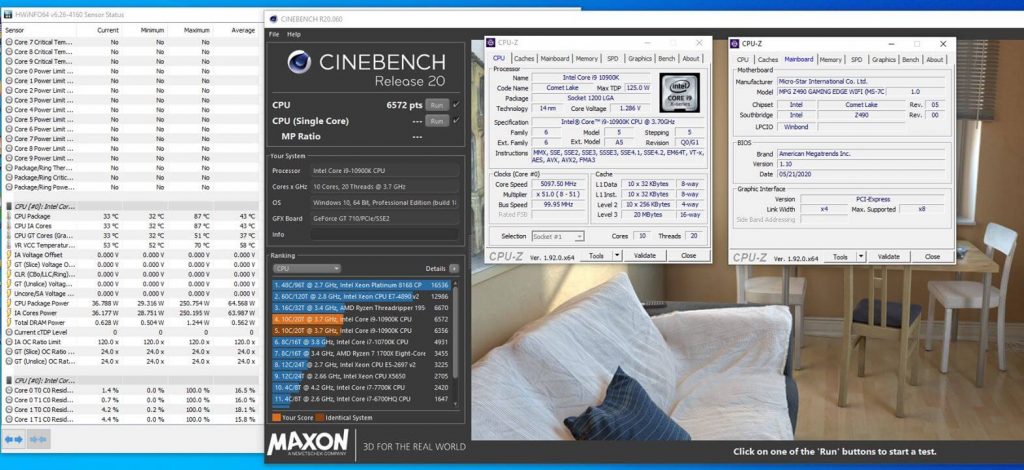Image resolution: width=1024 pixels, height=470 pixels.
Task: Open Graphics tab in CPU-Z mainboard window
Action: [x=884, y=59]
